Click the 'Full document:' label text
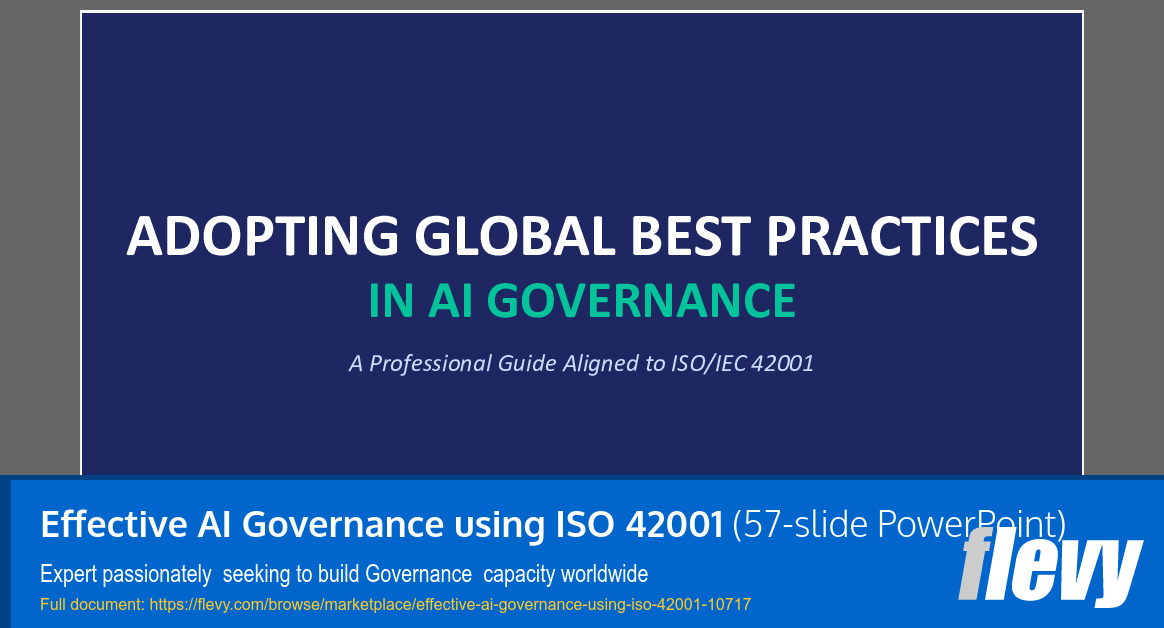This screenshot has width=1164, height=628. pos(85,604)
